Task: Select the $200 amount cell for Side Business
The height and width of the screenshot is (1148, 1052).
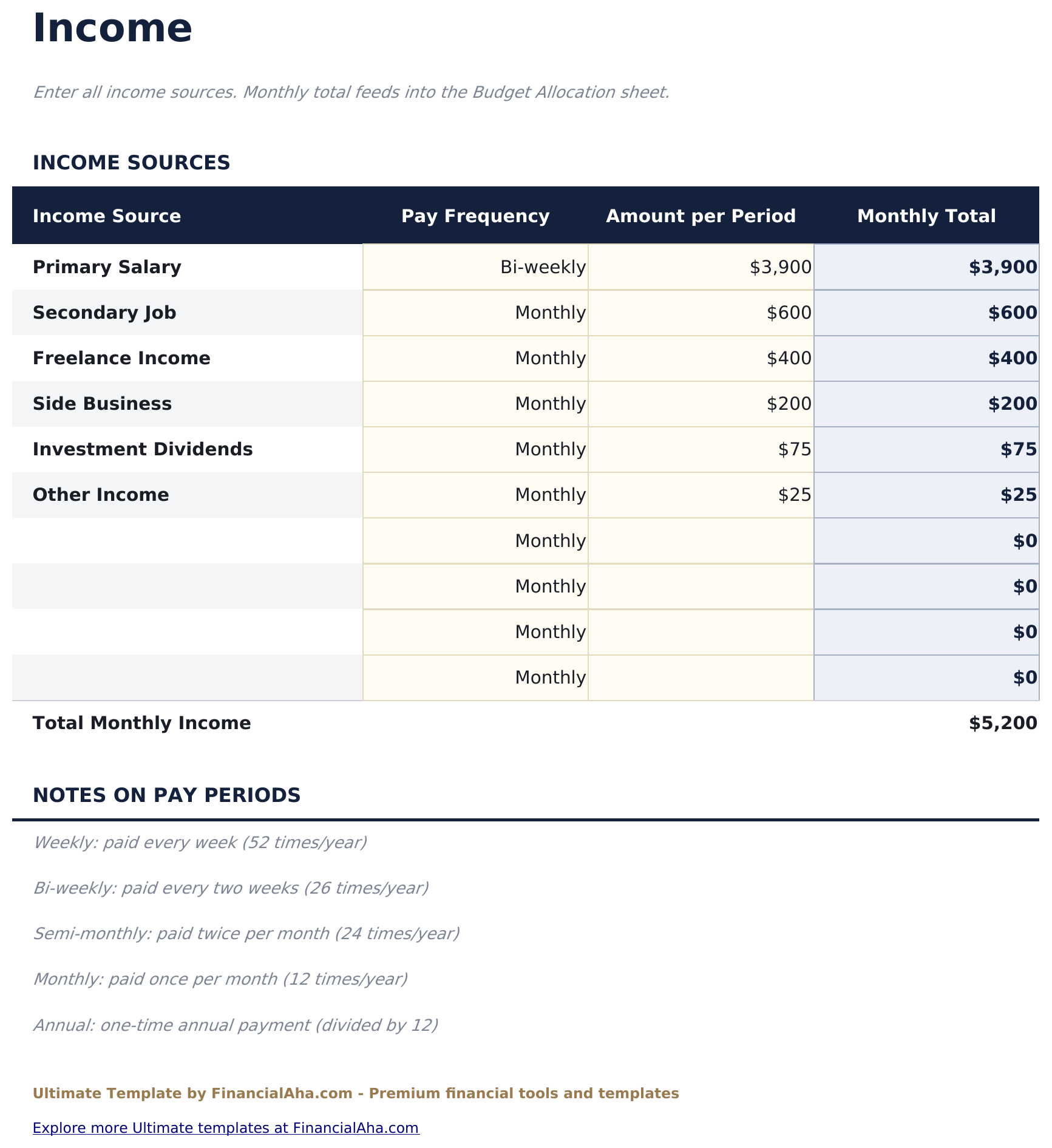Action: click(701, 404)
